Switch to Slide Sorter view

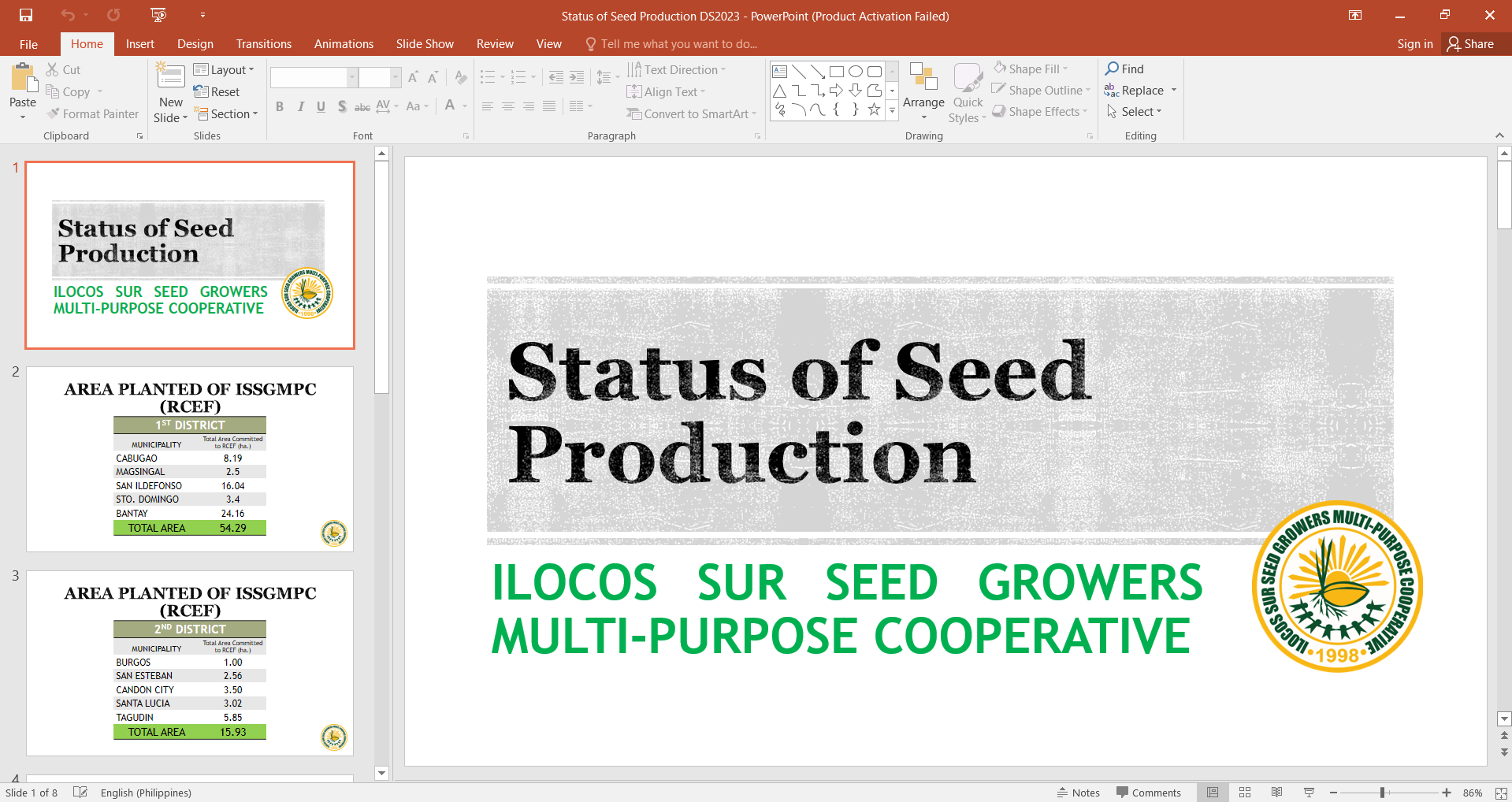pyautogui.click(x=1245, y=793)
